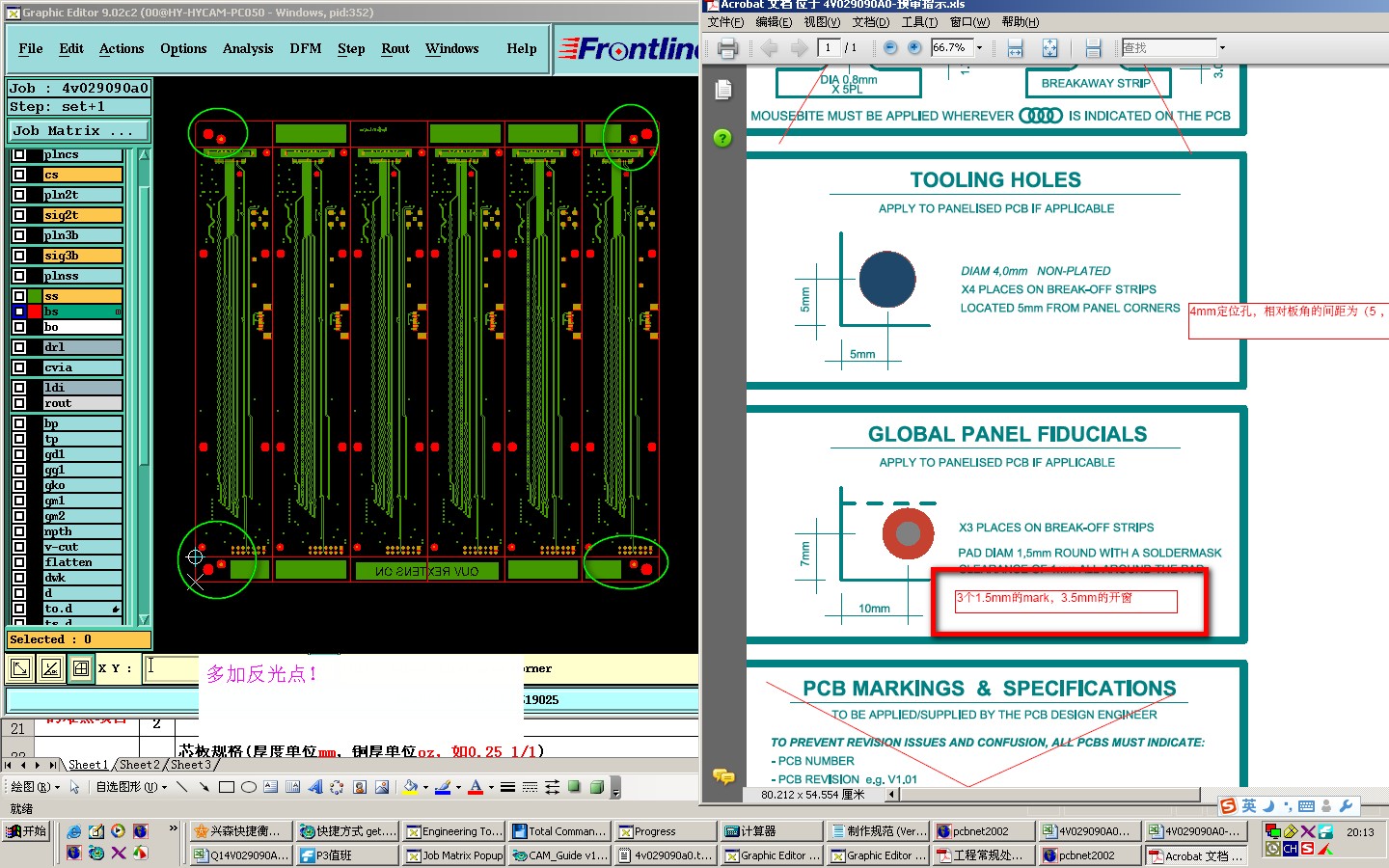Toggle the checkbox for the rout layer
This screenshot has width=1389, height=868.
coord(19,403)
